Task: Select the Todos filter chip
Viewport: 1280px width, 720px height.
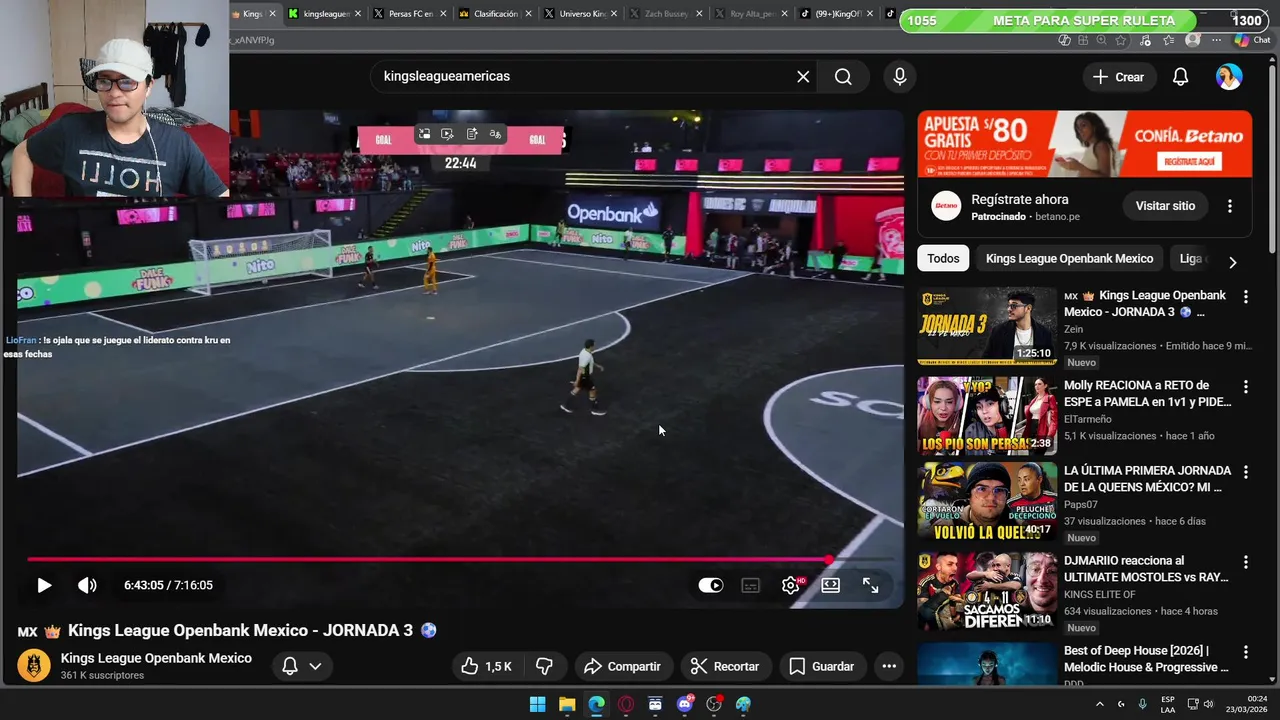Action: tap(943, 258)
